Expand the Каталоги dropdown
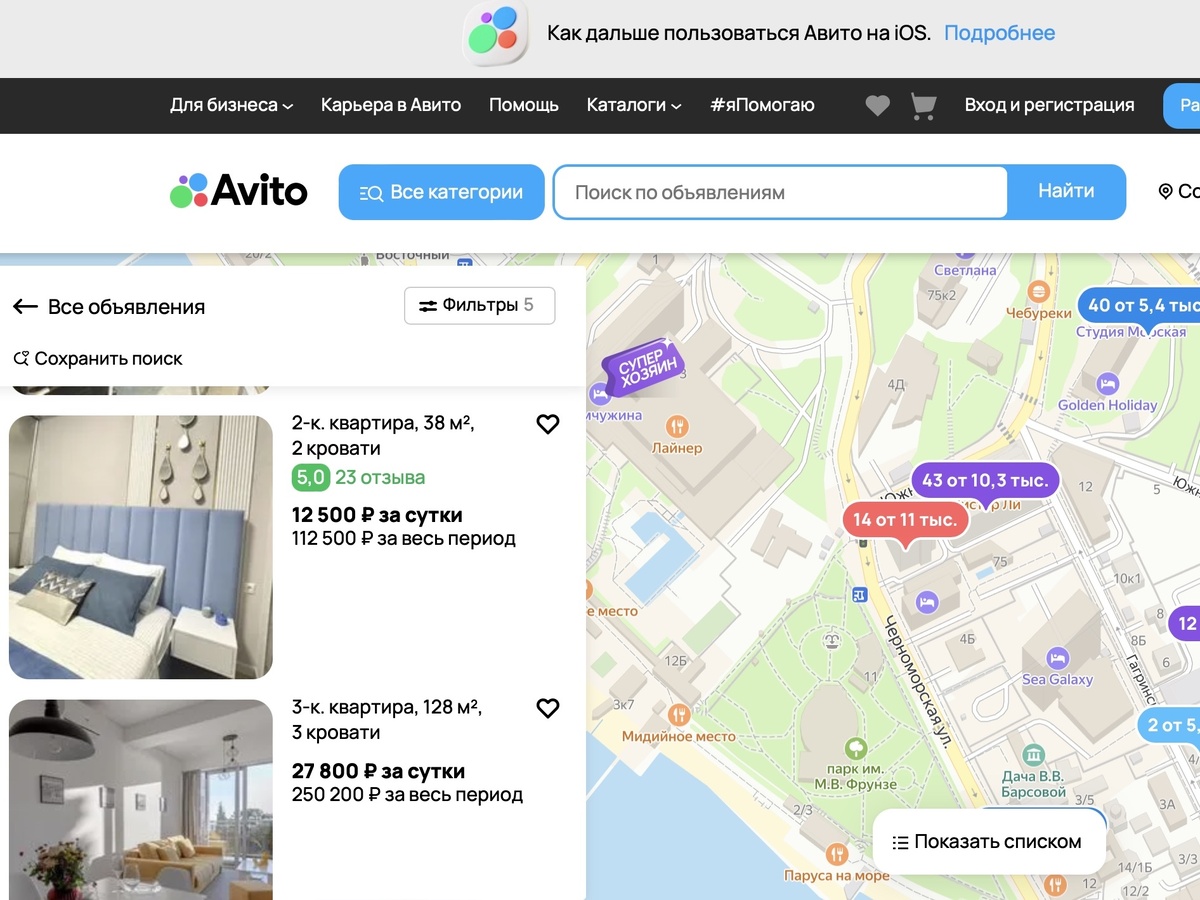Screen dimensions: 1200x900 point(634,105)
